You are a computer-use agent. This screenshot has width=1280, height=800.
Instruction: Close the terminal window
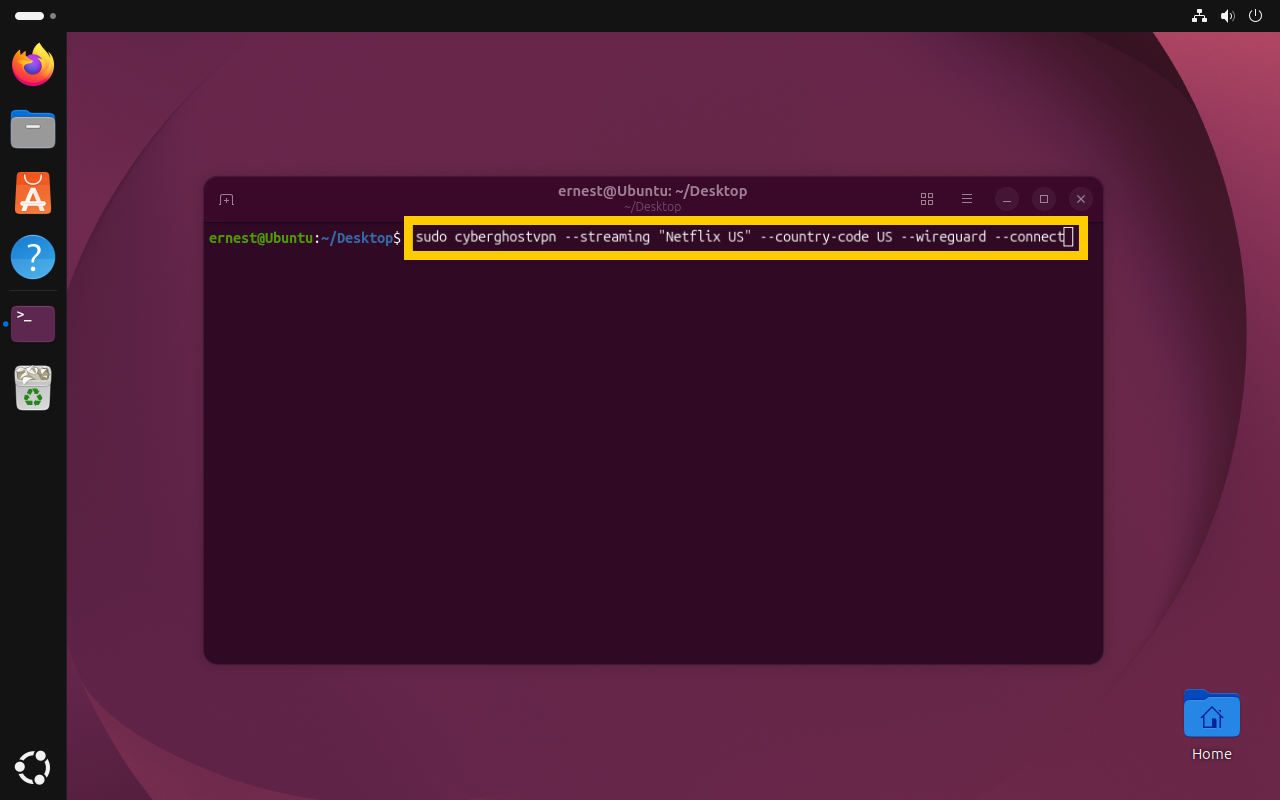coord(1081,199)
